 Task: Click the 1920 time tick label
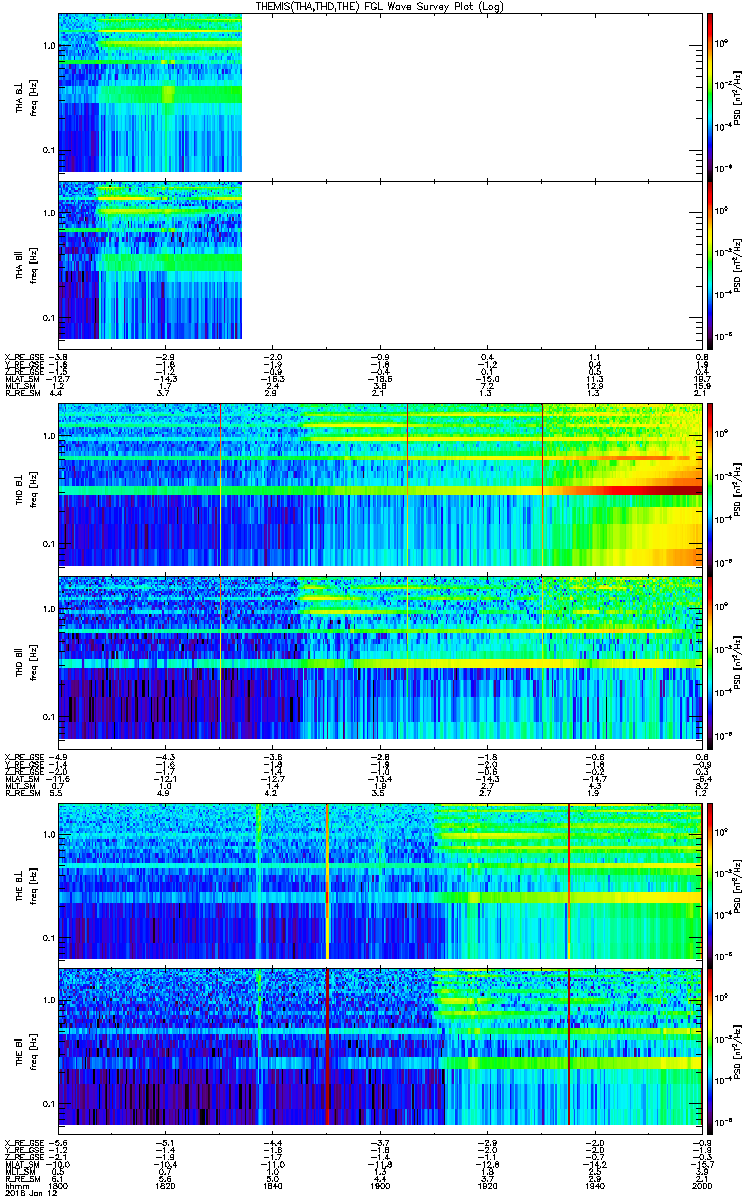(x=488, y=1184)
